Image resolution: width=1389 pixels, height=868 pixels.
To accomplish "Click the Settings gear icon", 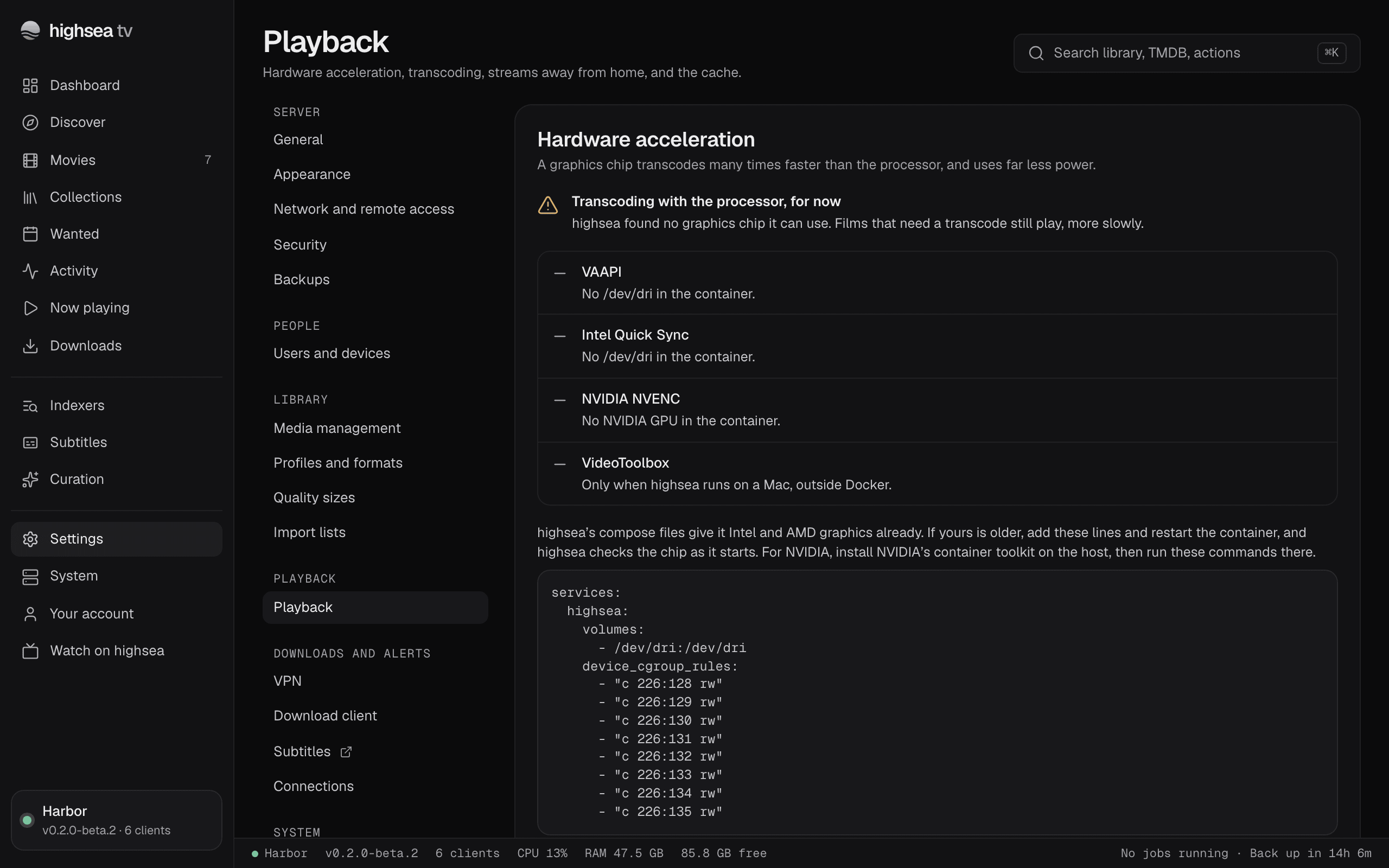I will pyautogui.click(x=30, y=539).
